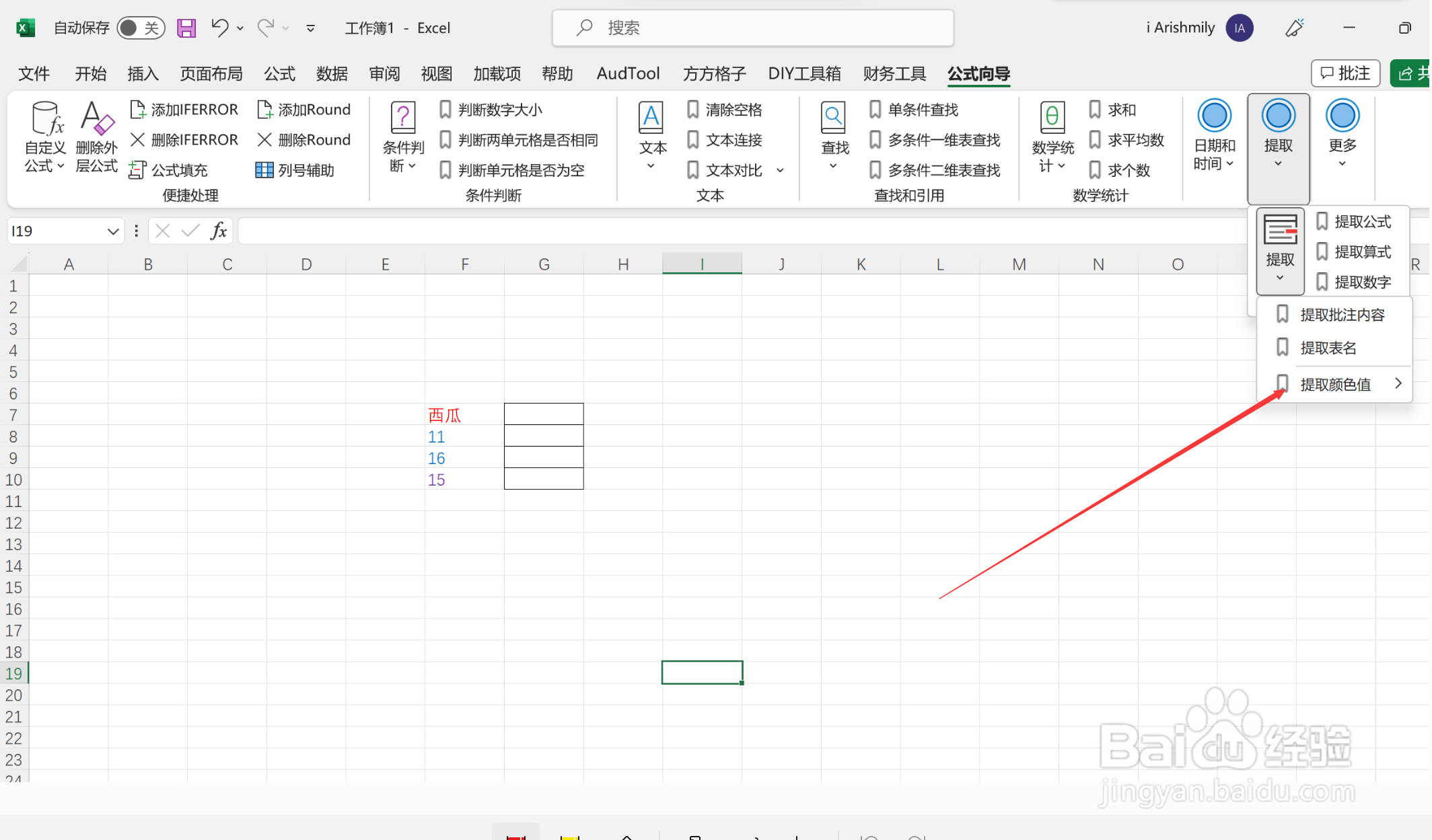The height and width of the screenshot is (840, 1432).
Task: Click the 批注 comments button
Action: click(x=1346, y=73)
